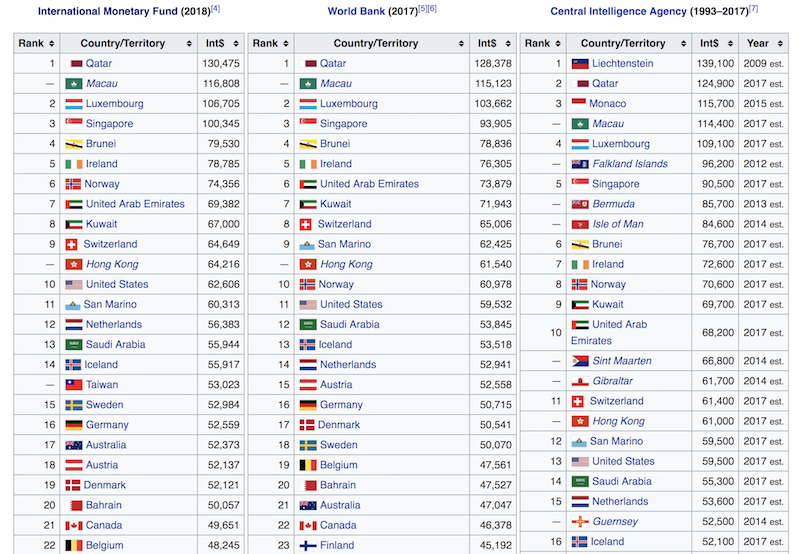Select year 2009 est. for Liechtenstein

(763, 63)
